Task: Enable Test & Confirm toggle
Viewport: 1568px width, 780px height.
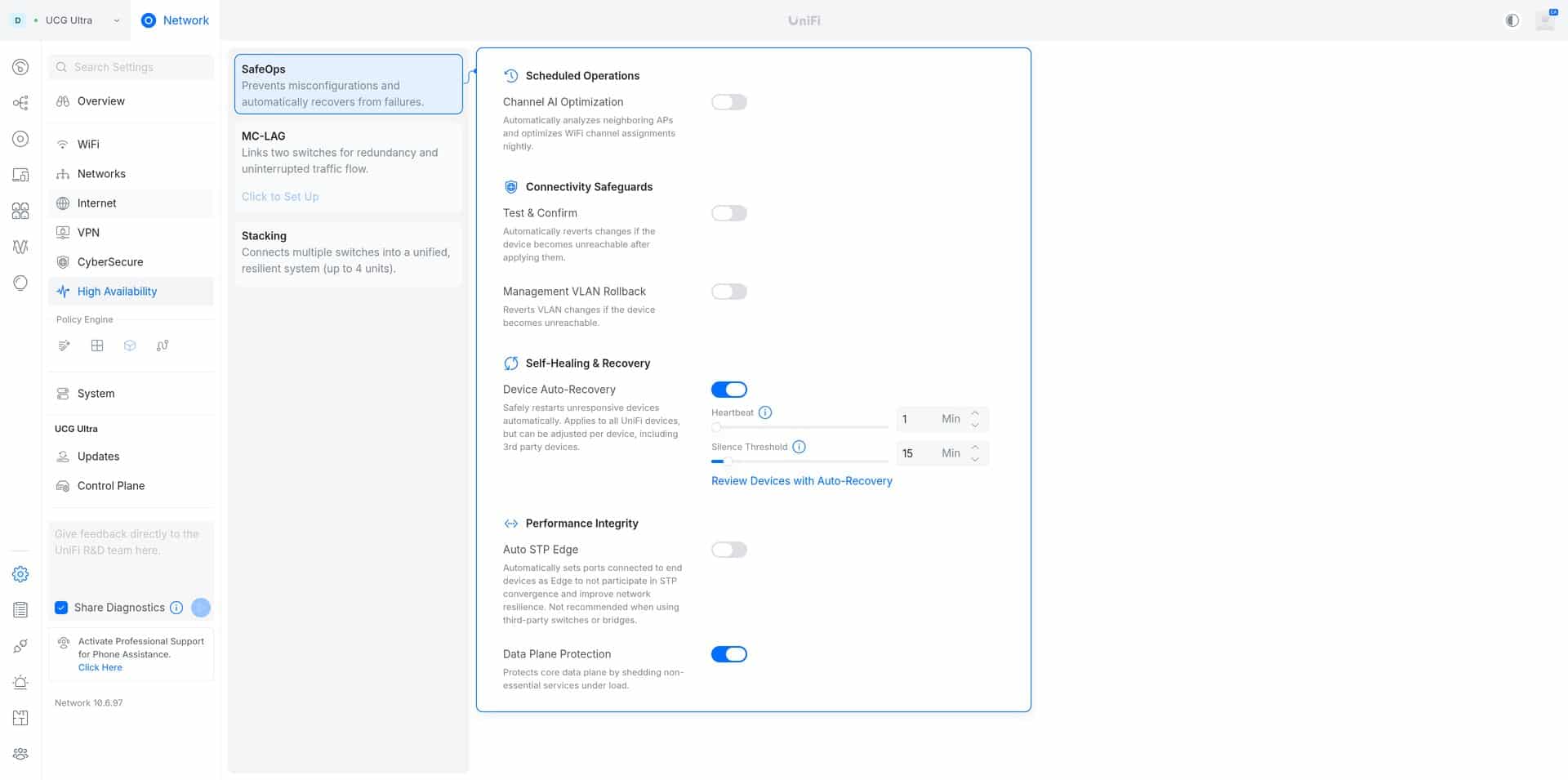Action: click(729, 213)
